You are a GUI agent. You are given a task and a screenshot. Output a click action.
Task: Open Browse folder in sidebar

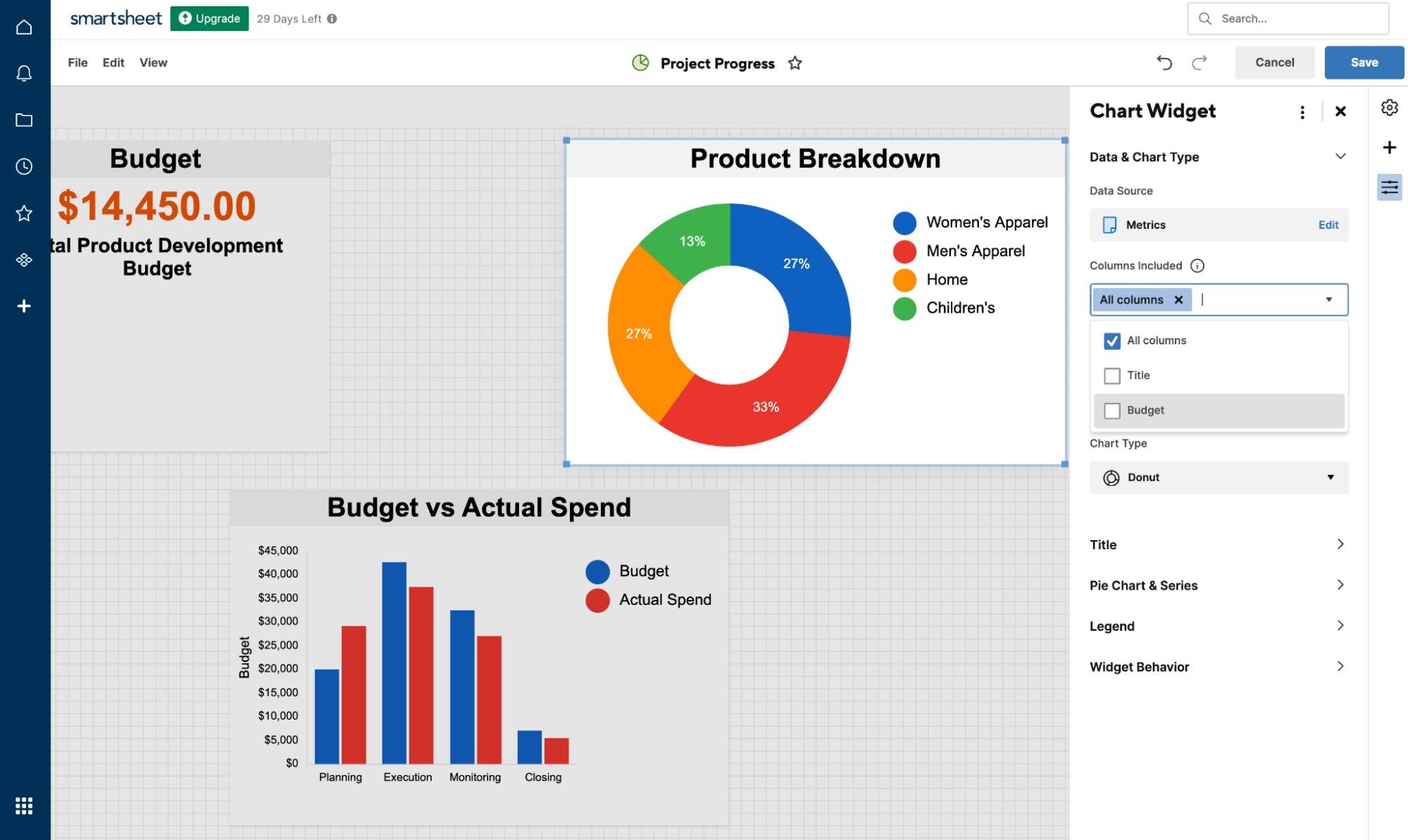pyautogui.click(x=24, y=120)
